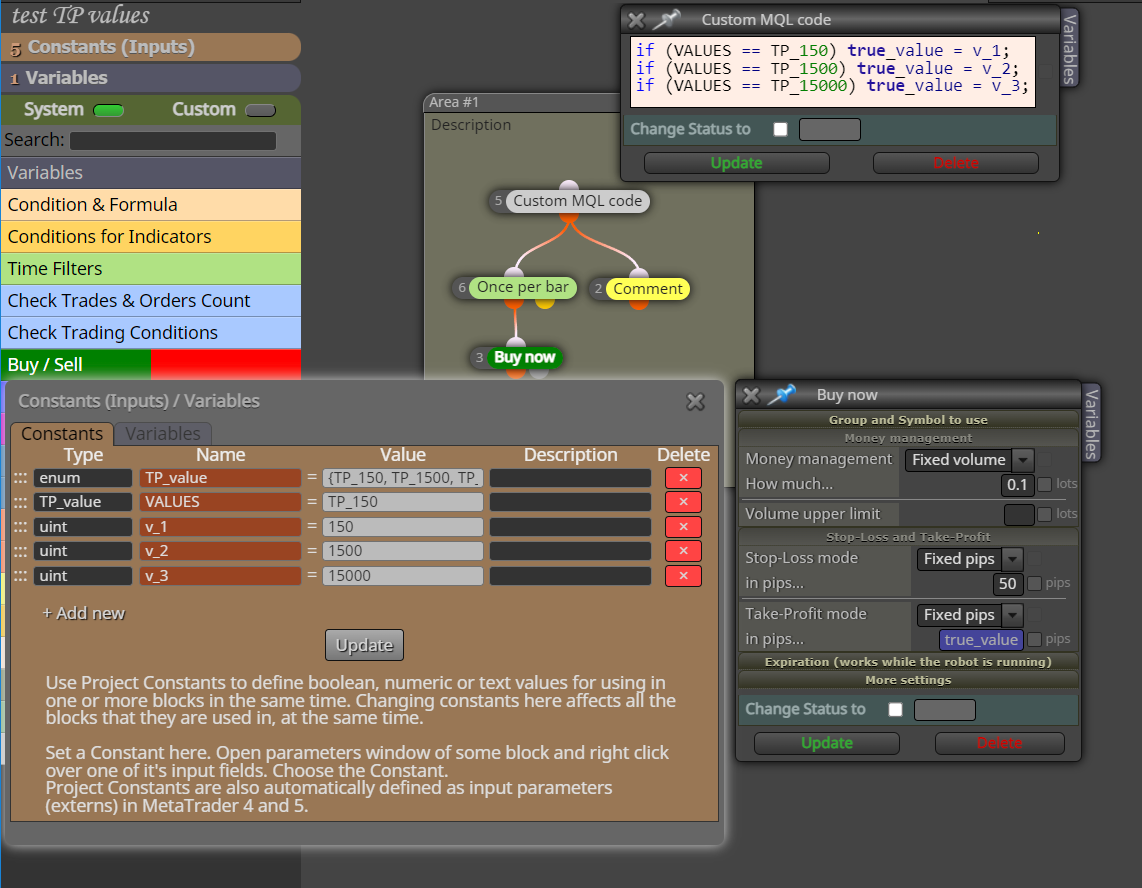
Task: Open Check Trades & Orders Count category
Action: pyautogui.click(x=151, y=301)
